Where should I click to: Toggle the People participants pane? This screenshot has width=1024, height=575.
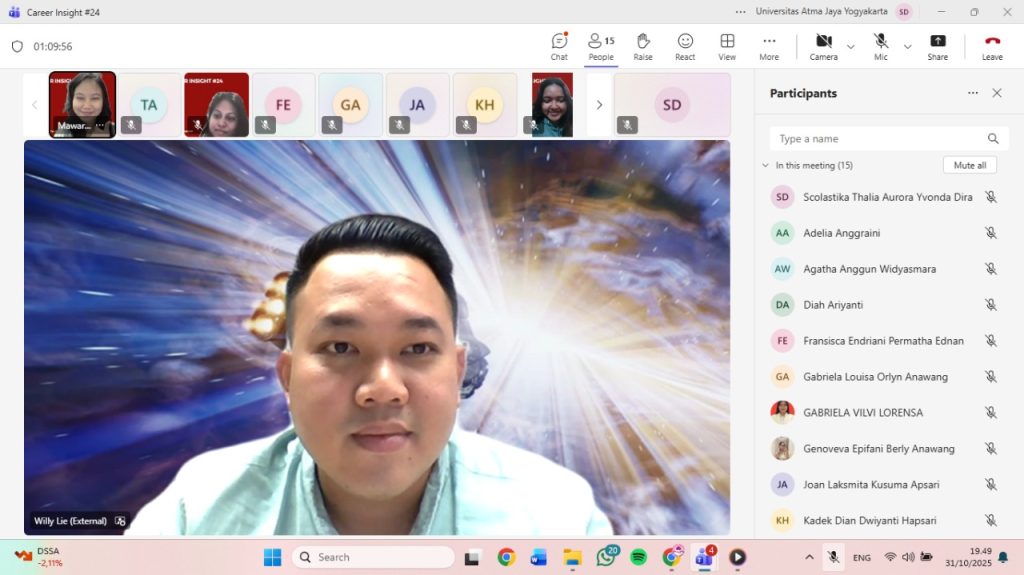click(601, 46)
